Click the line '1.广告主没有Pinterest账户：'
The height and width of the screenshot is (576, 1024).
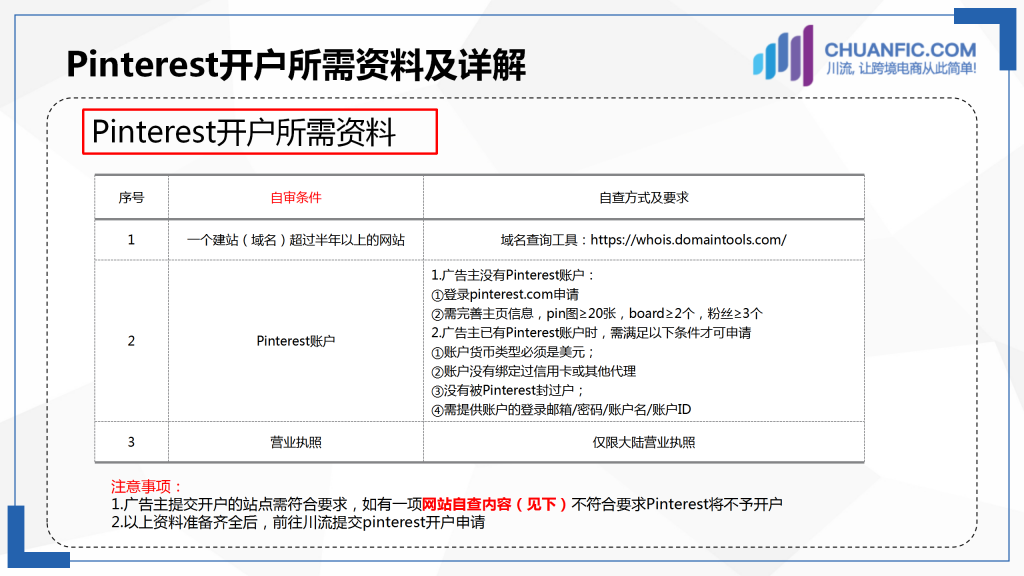click(x=513, y=275)
